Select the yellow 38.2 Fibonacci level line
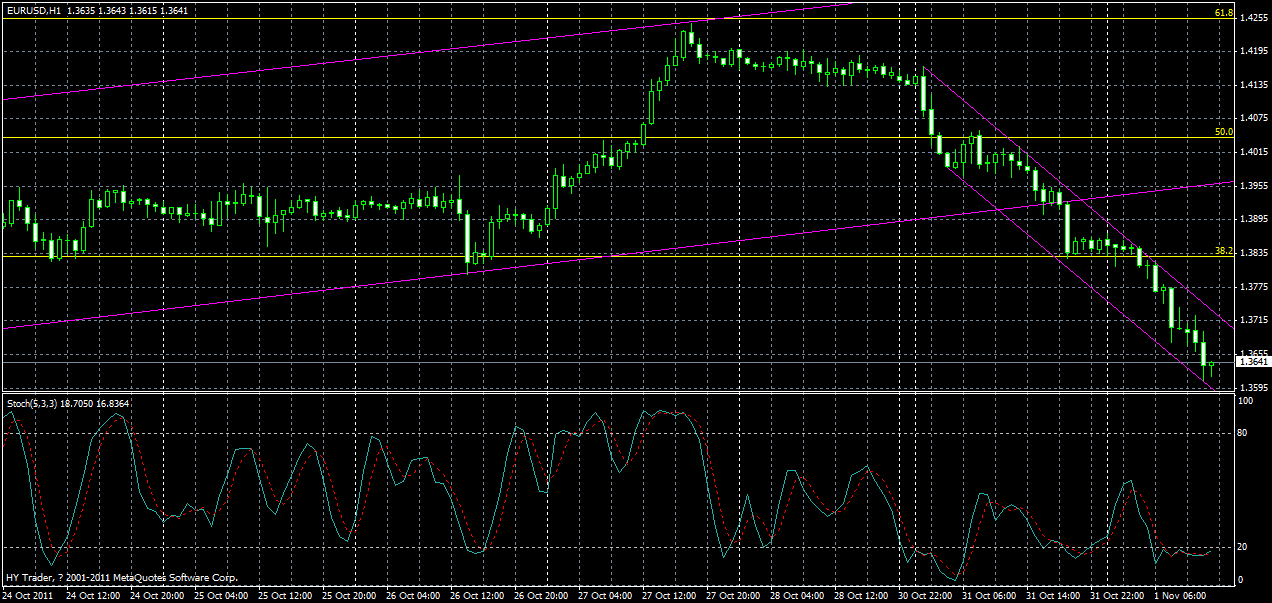This screenshot has height=603, width=1272. (x=600, y=256)
